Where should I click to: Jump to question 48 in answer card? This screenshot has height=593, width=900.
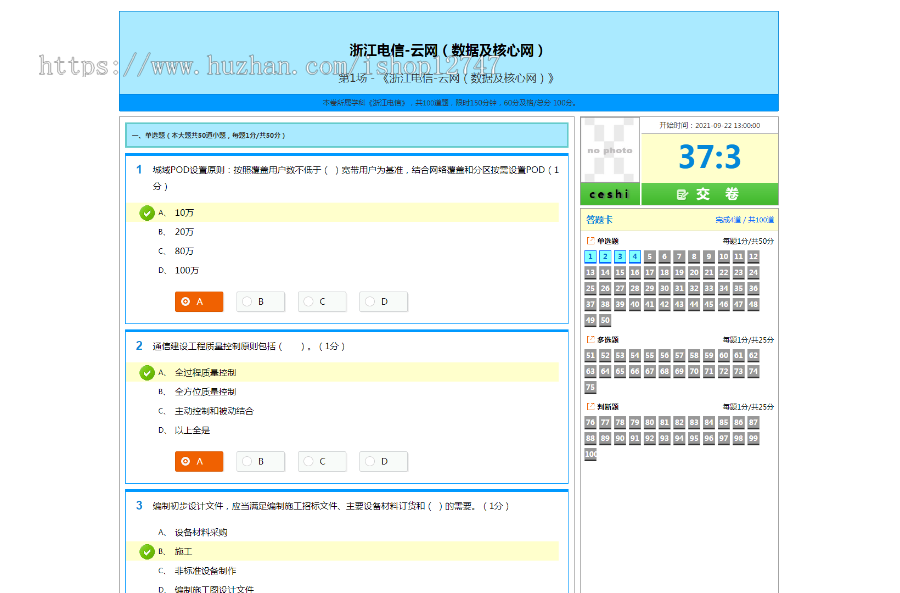(754, 304)
